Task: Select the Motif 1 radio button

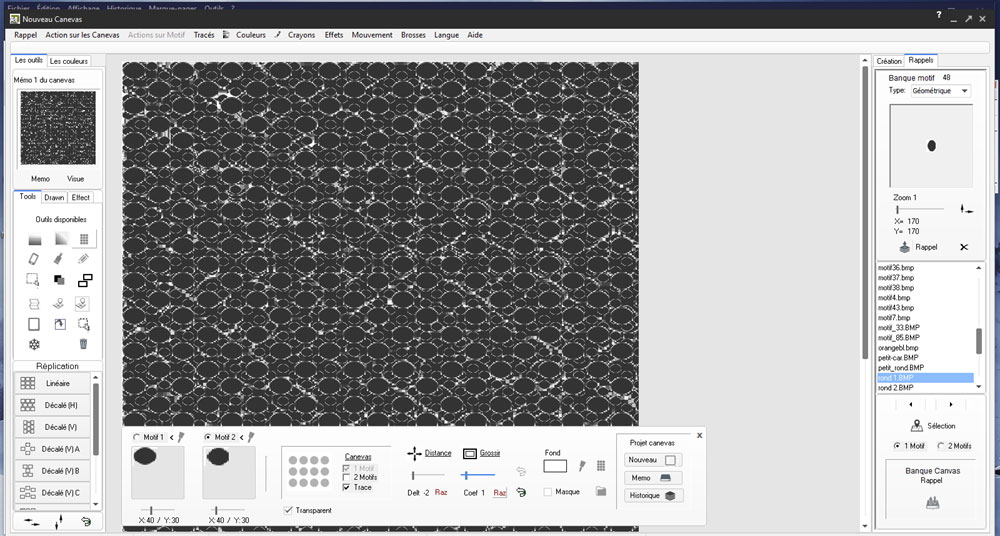Action: (137, 437)
